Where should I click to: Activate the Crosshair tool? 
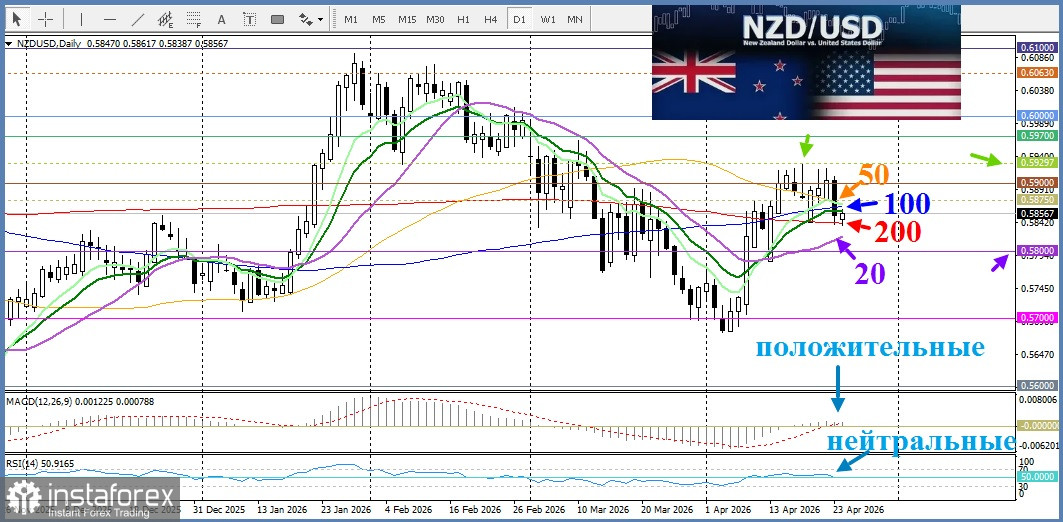click(45, 19)
